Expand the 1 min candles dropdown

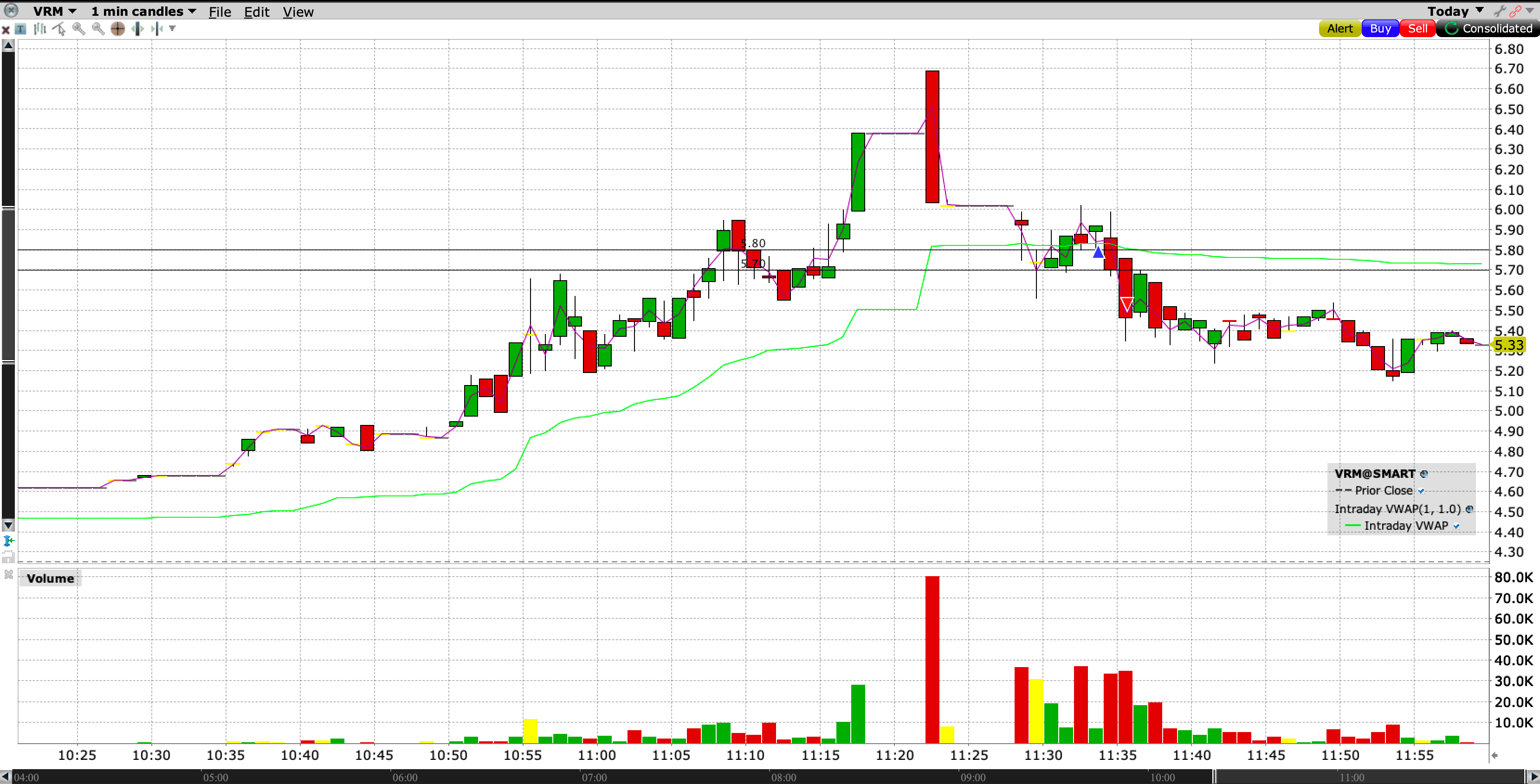[x=143, y=11]
